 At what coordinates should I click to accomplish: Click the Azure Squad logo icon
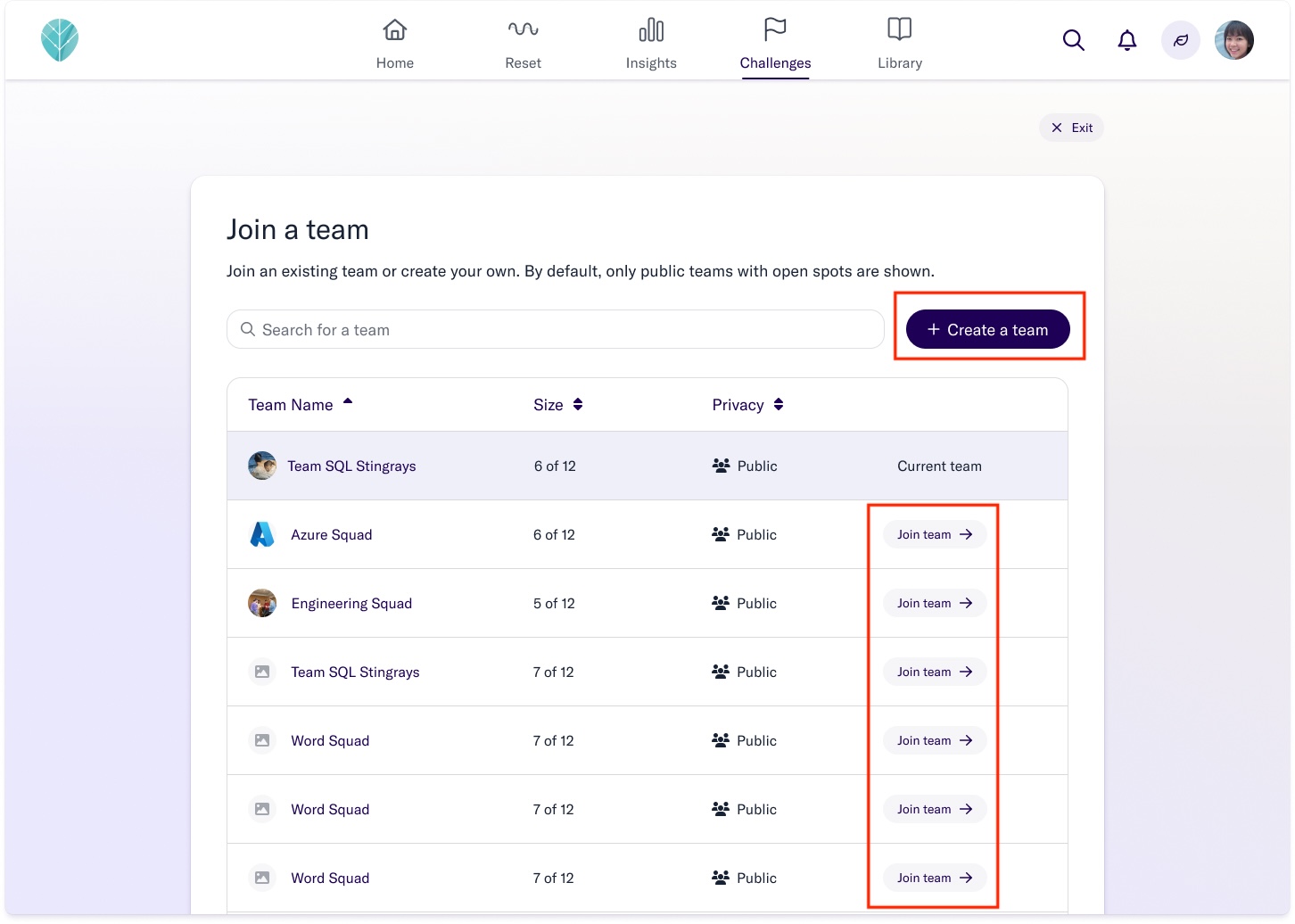[262, 534]
